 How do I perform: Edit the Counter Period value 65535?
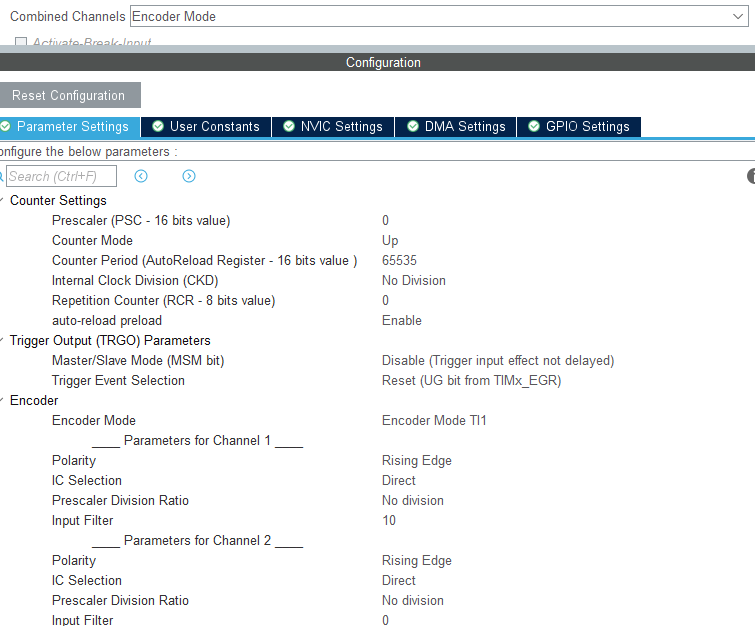[x=399, y=261]
